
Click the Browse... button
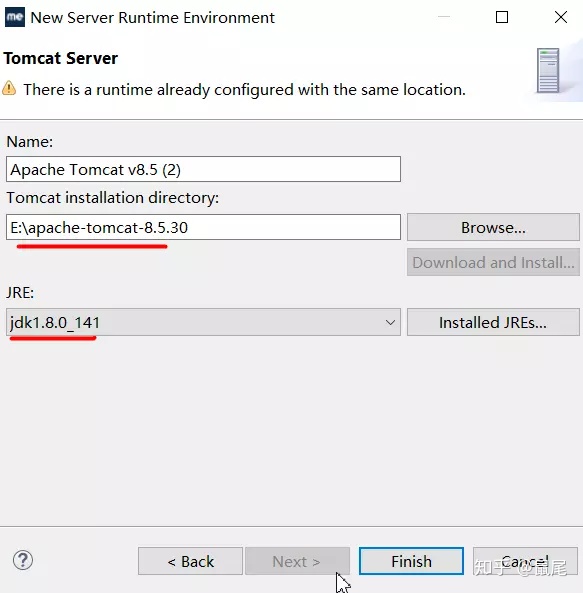click(493, 227)
